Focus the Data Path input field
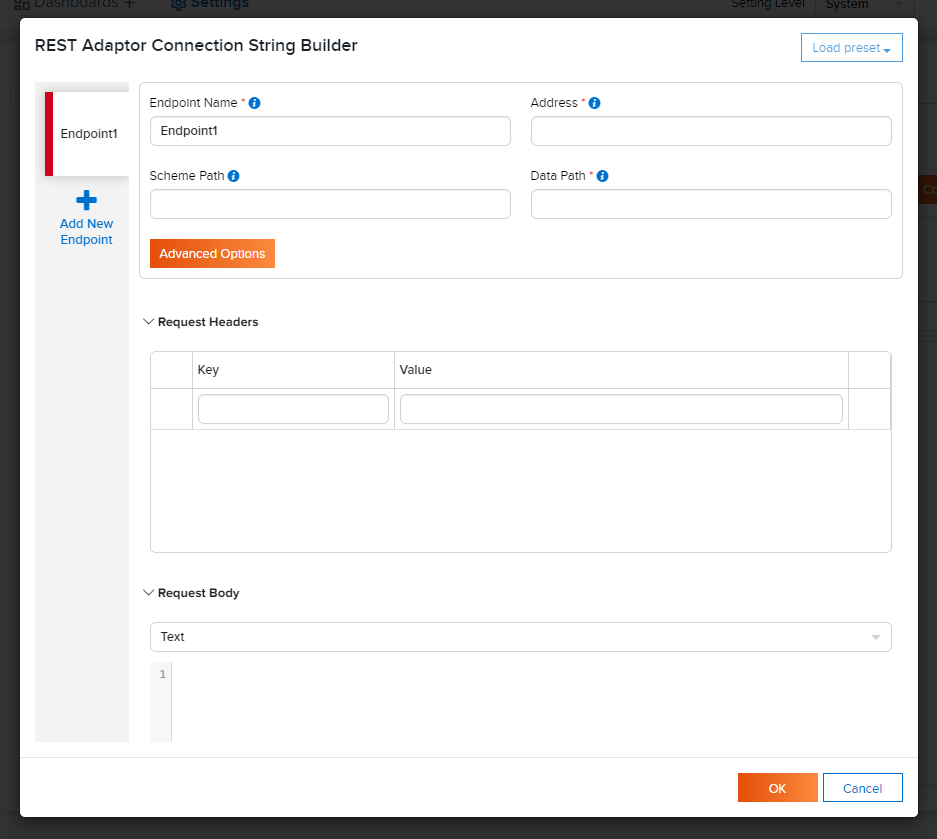 [x=711, y=204]
